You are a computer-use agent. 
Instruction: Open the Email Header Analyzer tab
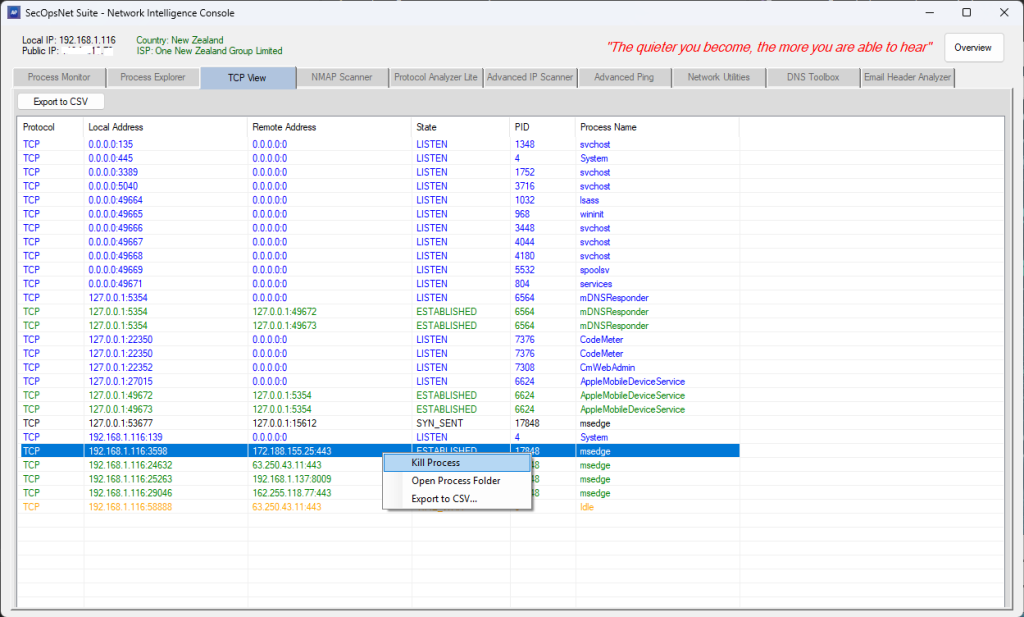point(907,78)
